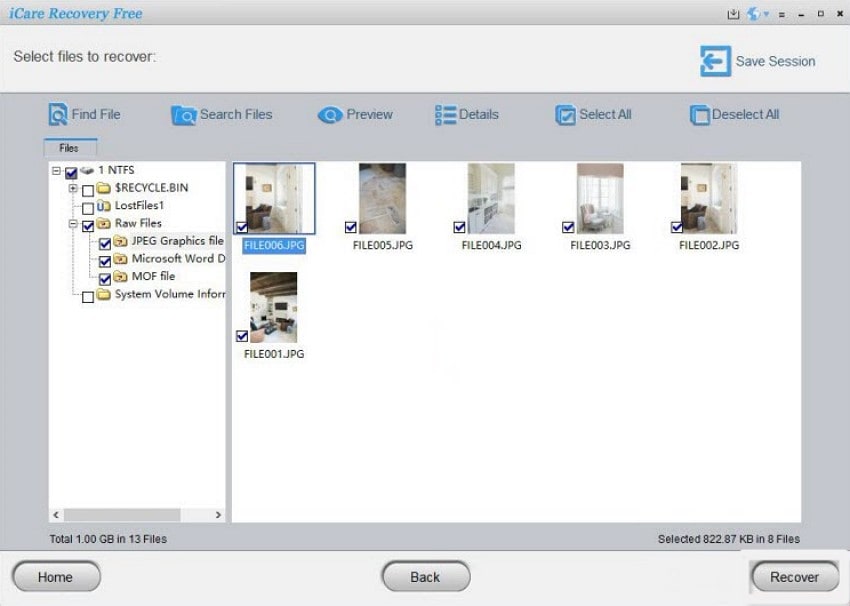
Task: Click the Raw Files folder icon
Action: tap(104, 223)
